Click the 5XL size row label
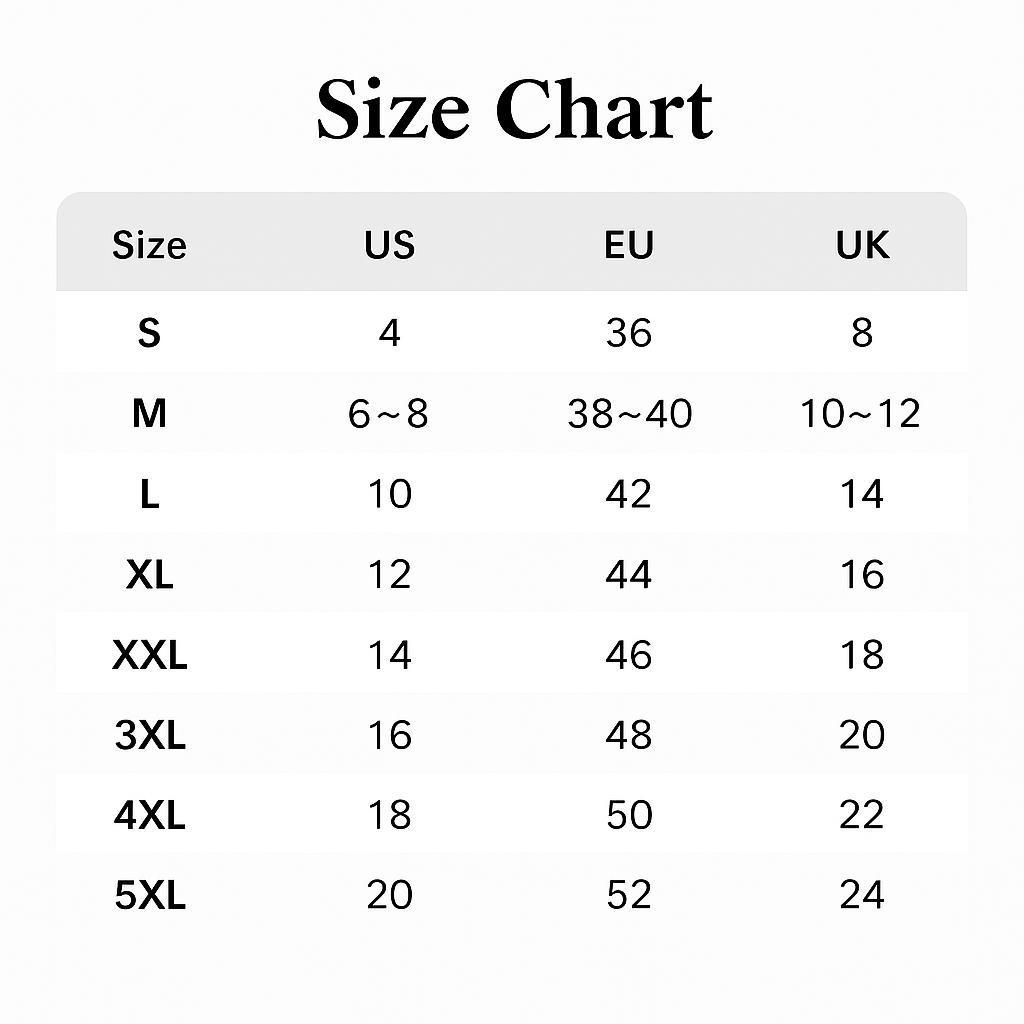Screen dimensions: 1024x1024 [149, 895]
